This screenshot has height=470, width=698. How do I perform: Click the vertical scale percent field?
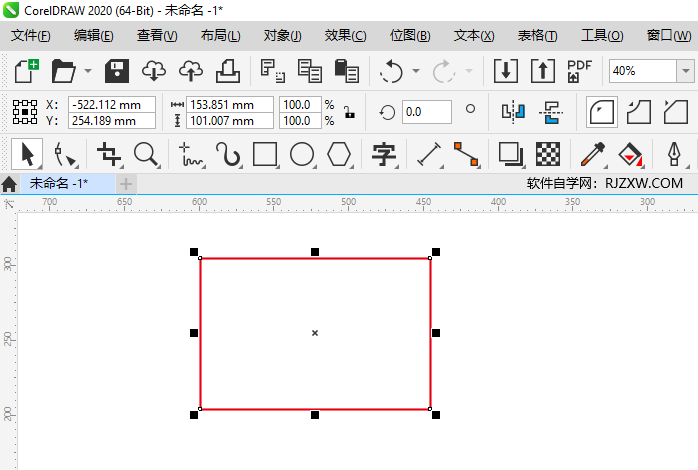click(x=300, y=121)
